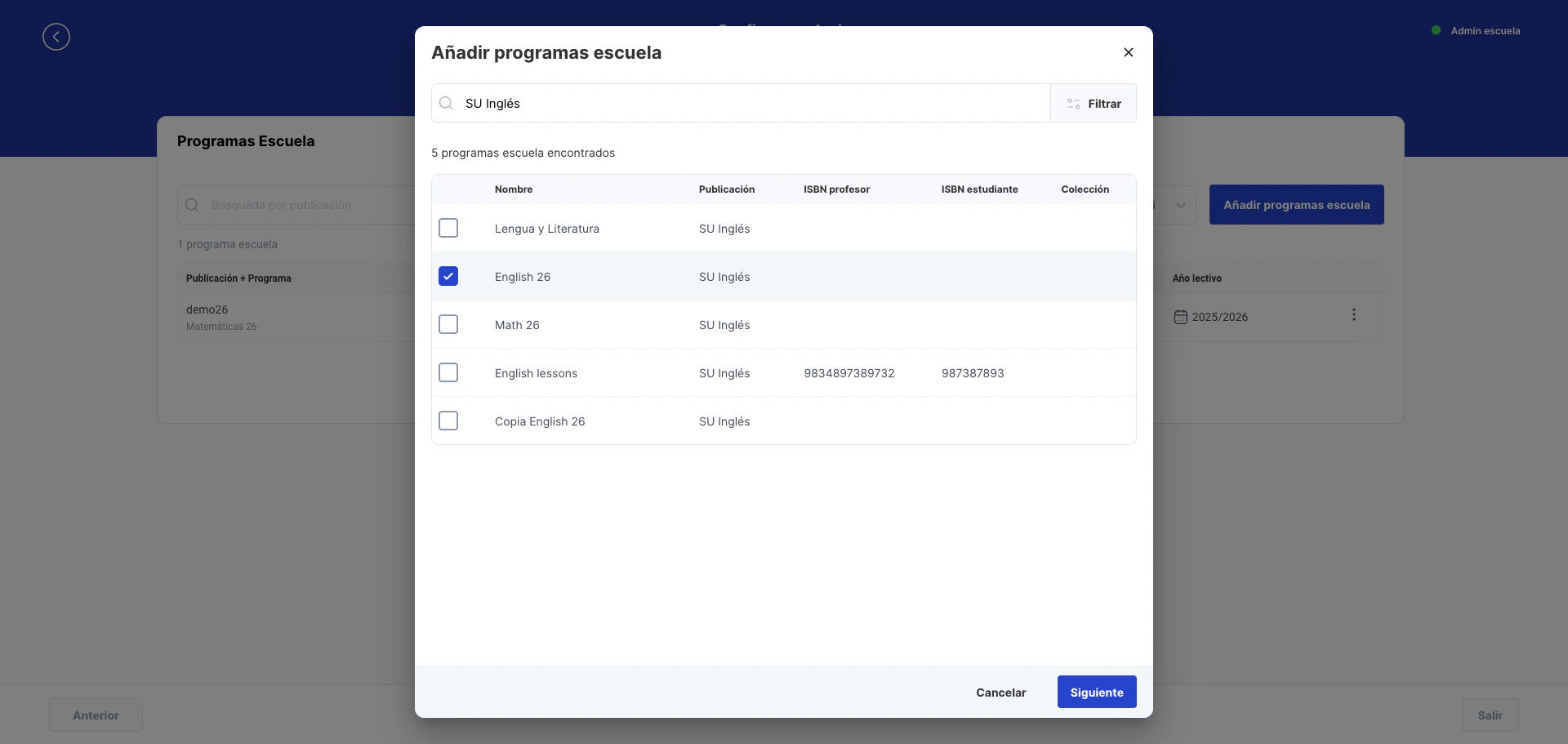This screenshot has width=1568, height=744.
Task: Select the English lessons row name
Action: [x=536, y=373]
